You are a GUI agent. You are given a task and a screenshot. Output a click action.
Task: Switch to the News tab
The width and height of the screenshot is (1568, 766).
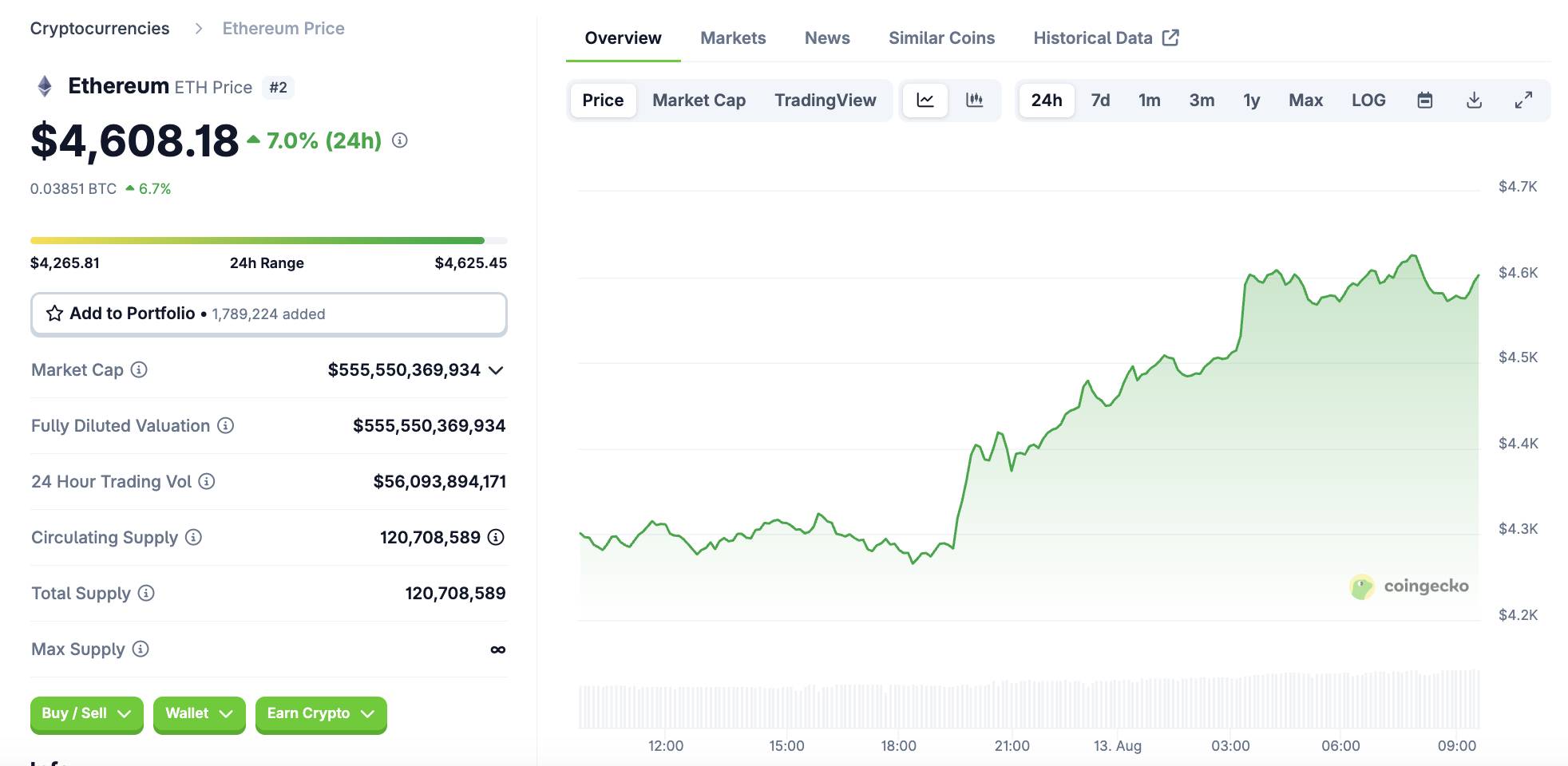point(827,38)
